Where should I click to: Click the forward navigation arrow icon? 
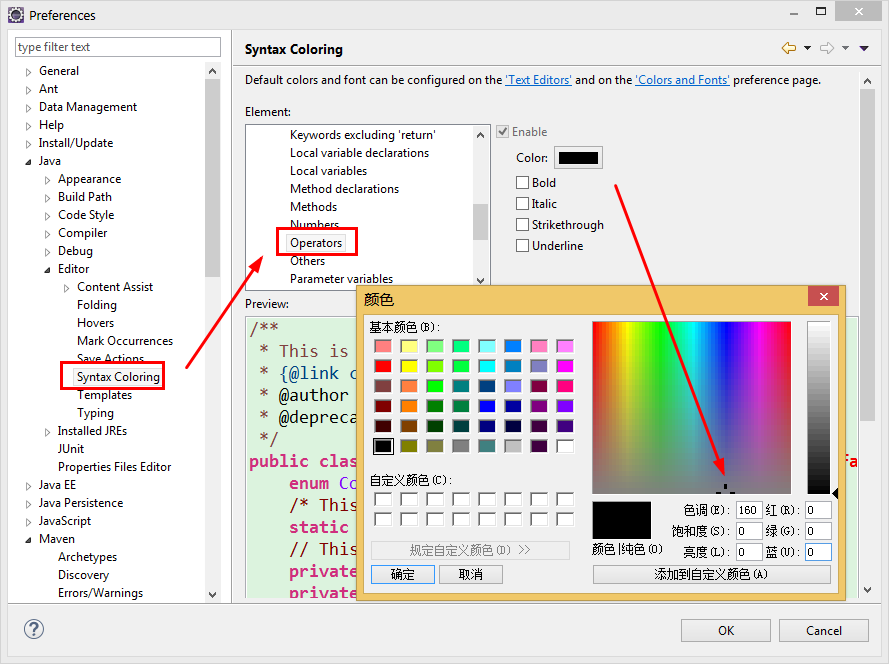pyautogui.click(x=827, y=48)
